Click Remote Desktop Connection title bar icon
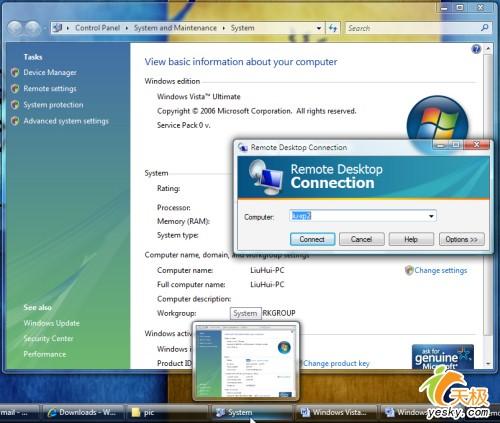This screenshot has width=500, height=423. (243, 147)
